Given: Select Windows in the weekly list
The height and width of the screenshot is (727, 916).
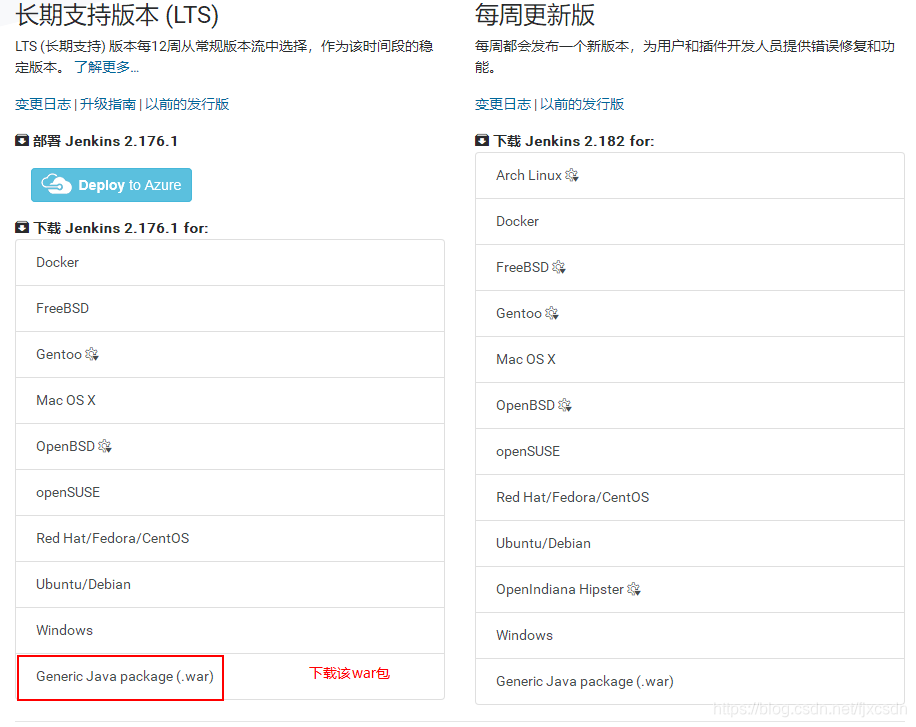Looking at the screenshot, I should click(690, 636).
